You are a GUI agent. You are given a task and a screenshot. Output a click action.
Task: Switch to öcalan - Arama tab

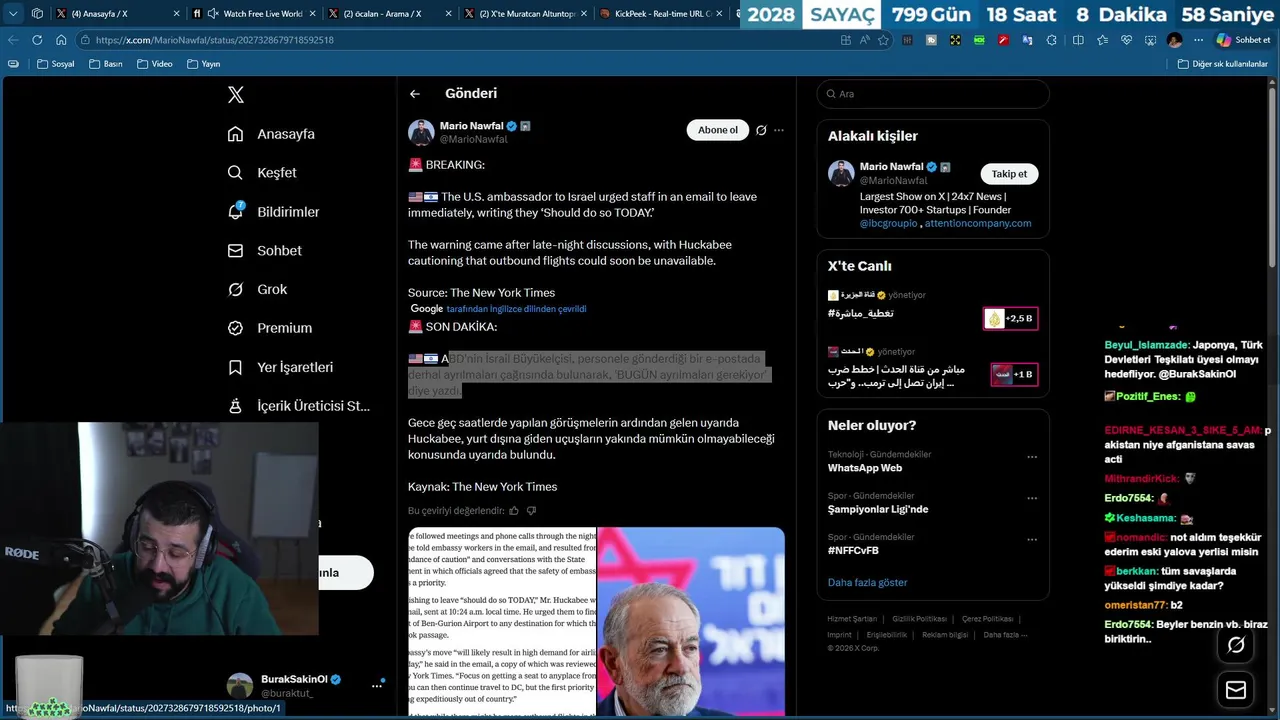point(391,14)
